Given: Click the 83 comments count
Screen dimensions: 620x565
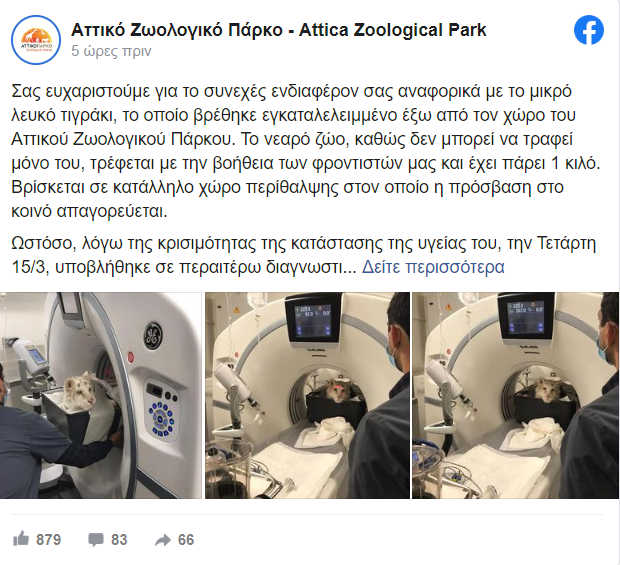Looking at the screenshot, I should pyautogui.click(x=119, y=540).
